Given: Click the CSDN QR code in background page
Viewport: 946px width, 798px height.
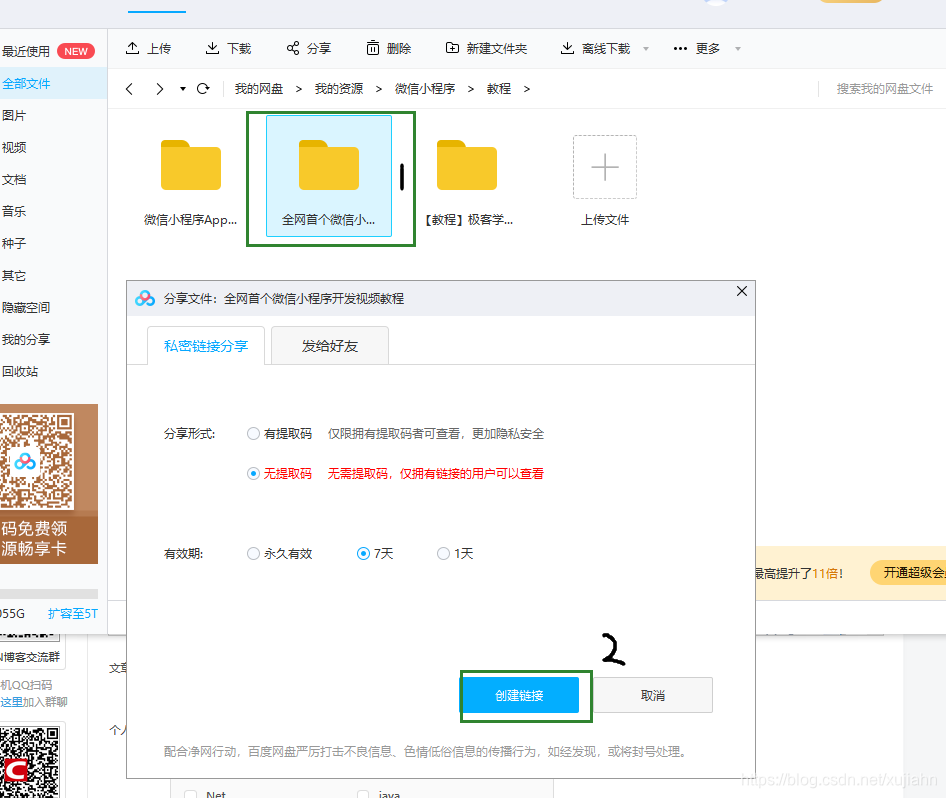Looking at the screenshot, I should (30, 762).
